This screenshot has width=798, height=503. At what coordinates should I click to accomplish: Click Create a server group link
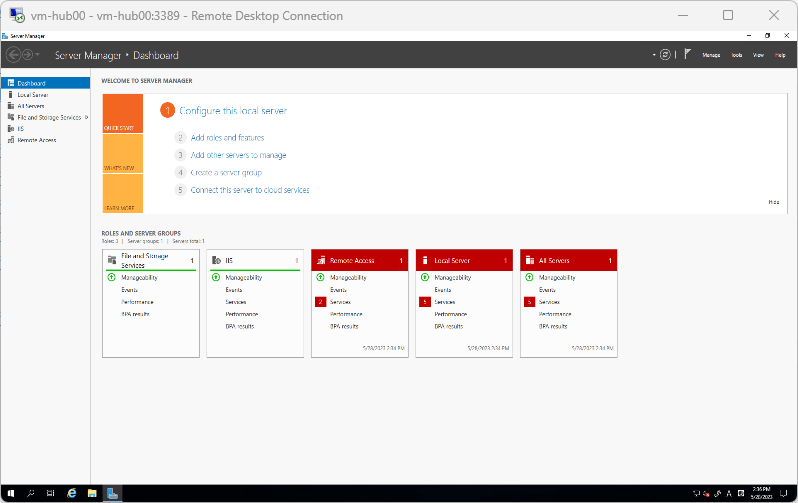tap(226, 173)
